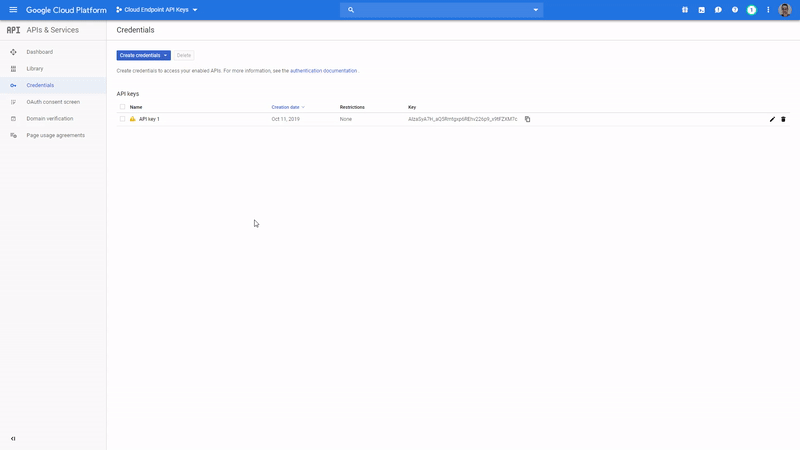The width and height of the screenshot is (800, 450).
Task: Click the Google Cloud Platform logo text
Action: (66, 10)
